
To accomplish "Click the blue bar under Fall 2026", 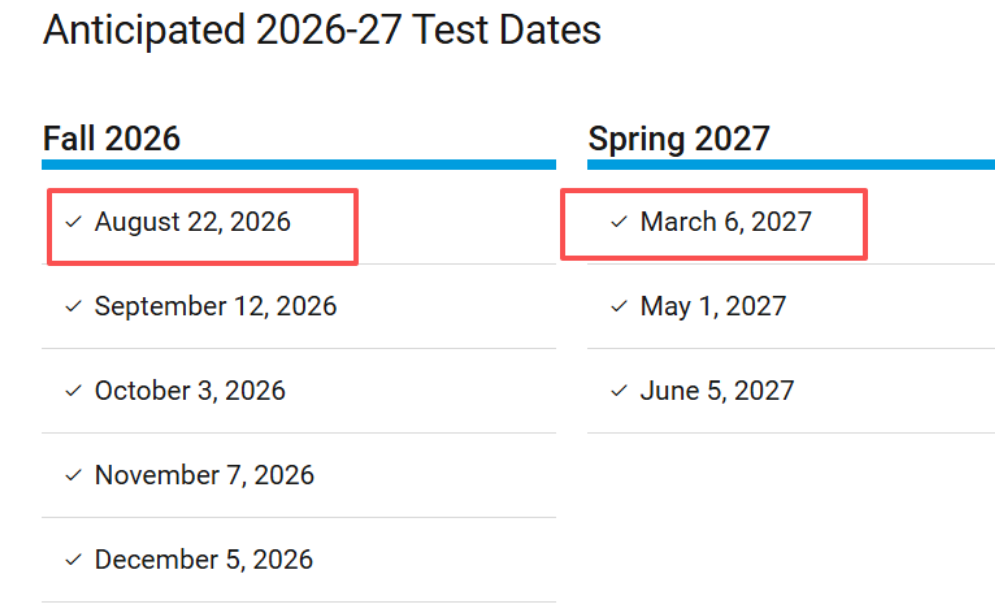I will click(x=298, y=164).
